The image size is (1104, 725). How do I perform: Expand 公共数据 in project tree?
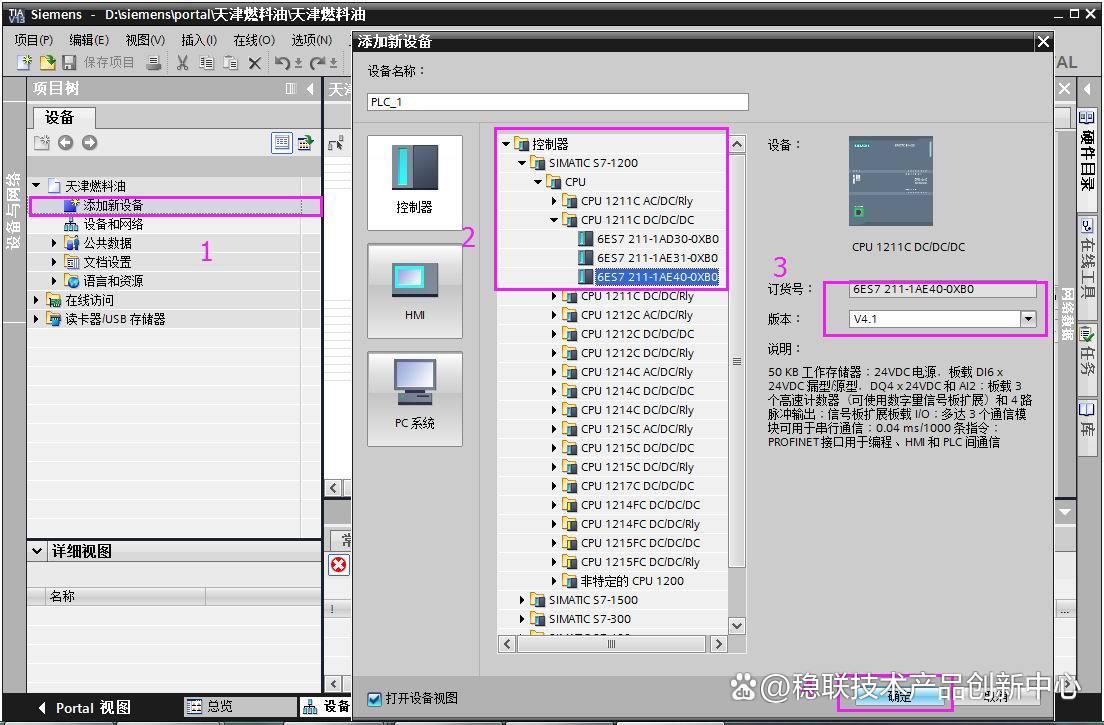coord(54,243)
